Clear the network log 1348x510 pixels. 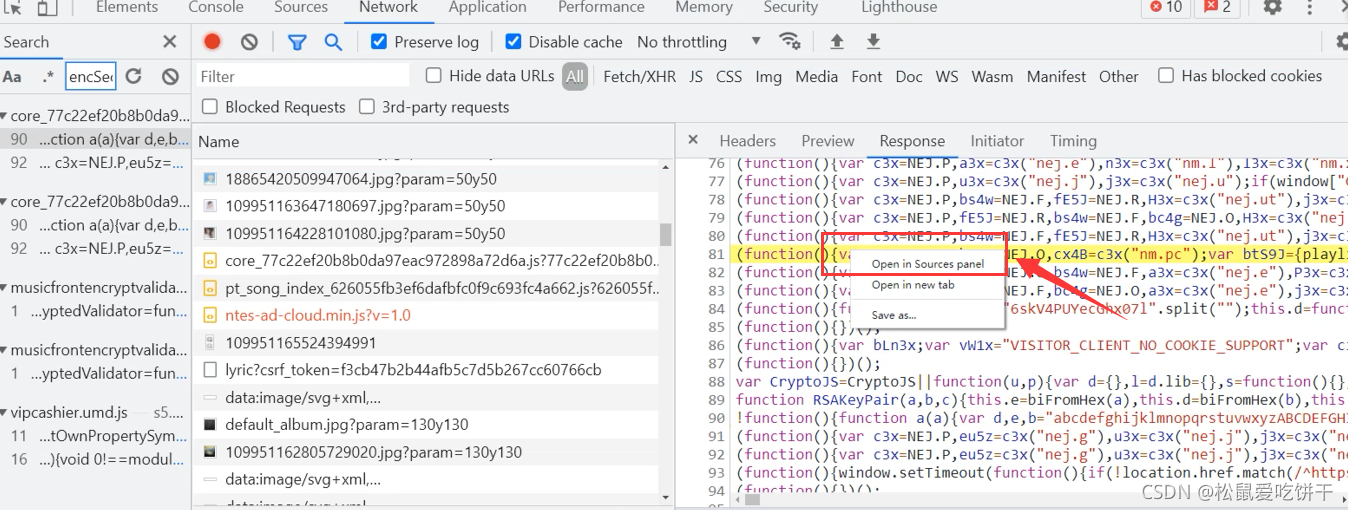pos(249,42)
